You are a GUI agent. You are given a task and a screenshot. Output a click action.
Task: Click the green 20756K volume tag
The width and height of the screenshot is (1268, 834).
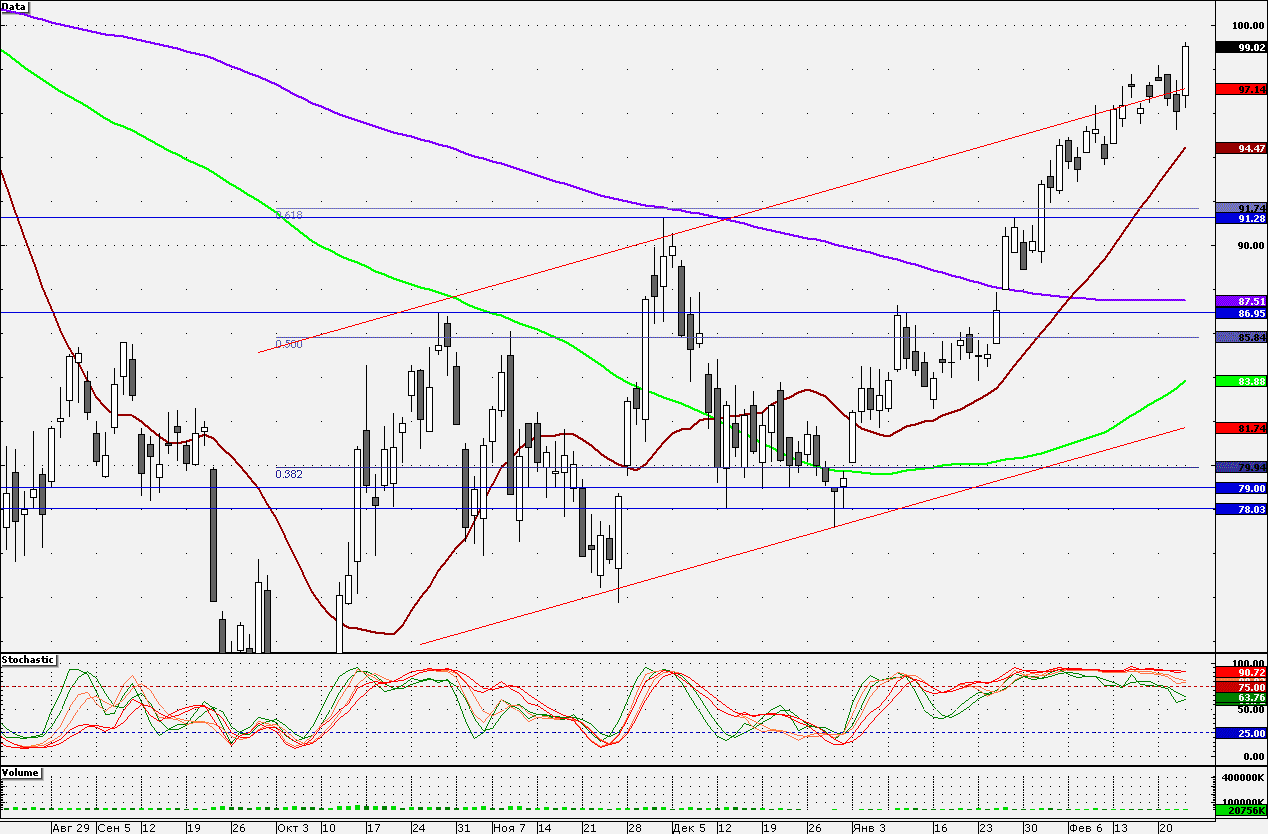[1239, 809]
